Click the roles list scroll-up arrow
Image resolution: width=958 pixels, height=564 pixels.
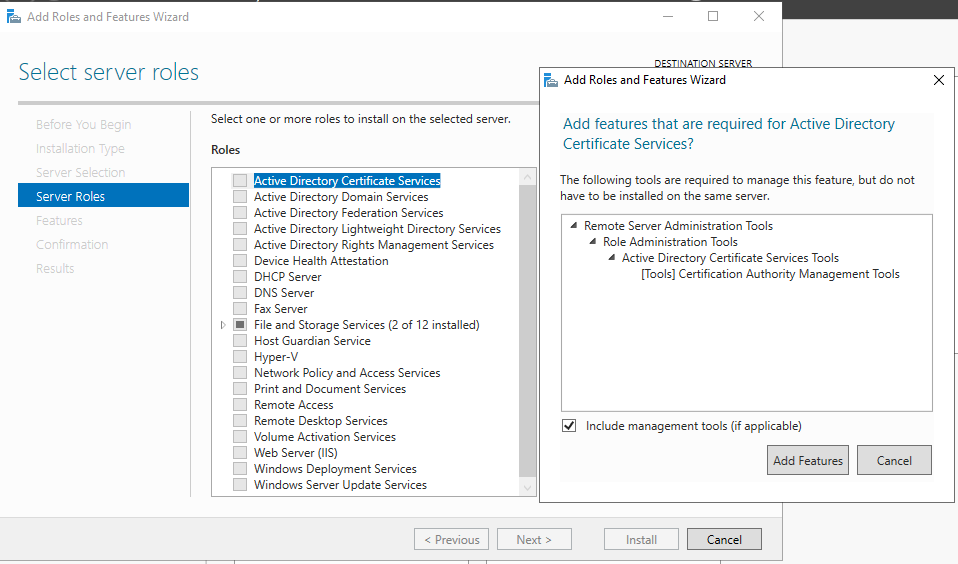tap(527, 177)
